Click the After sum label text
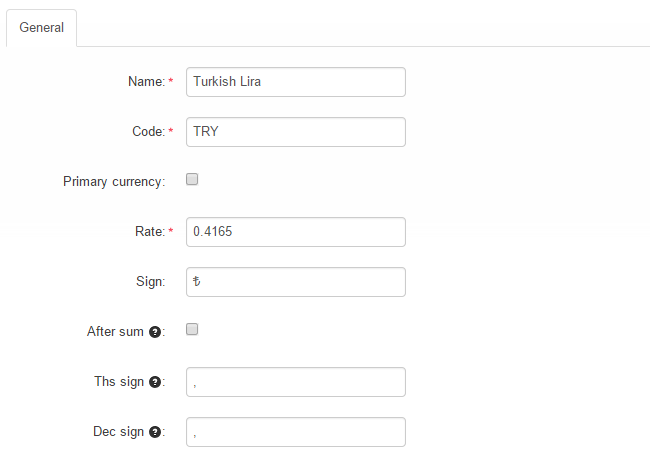This screenshot has width=650, height=455. pos(115,332)
